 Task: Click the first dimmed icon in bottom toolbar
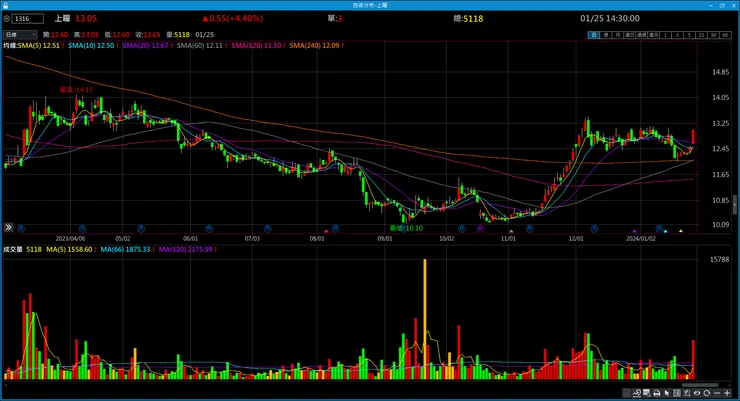coord(627,393)
